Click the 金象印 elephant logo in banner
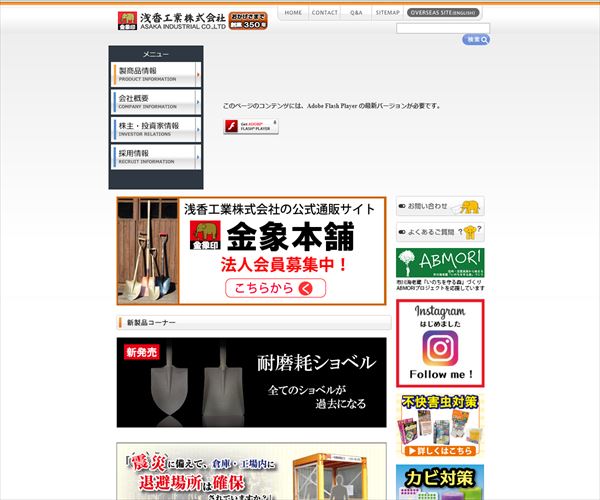The width and height of the screenshot is (600, 500). (x=205, y=235)
